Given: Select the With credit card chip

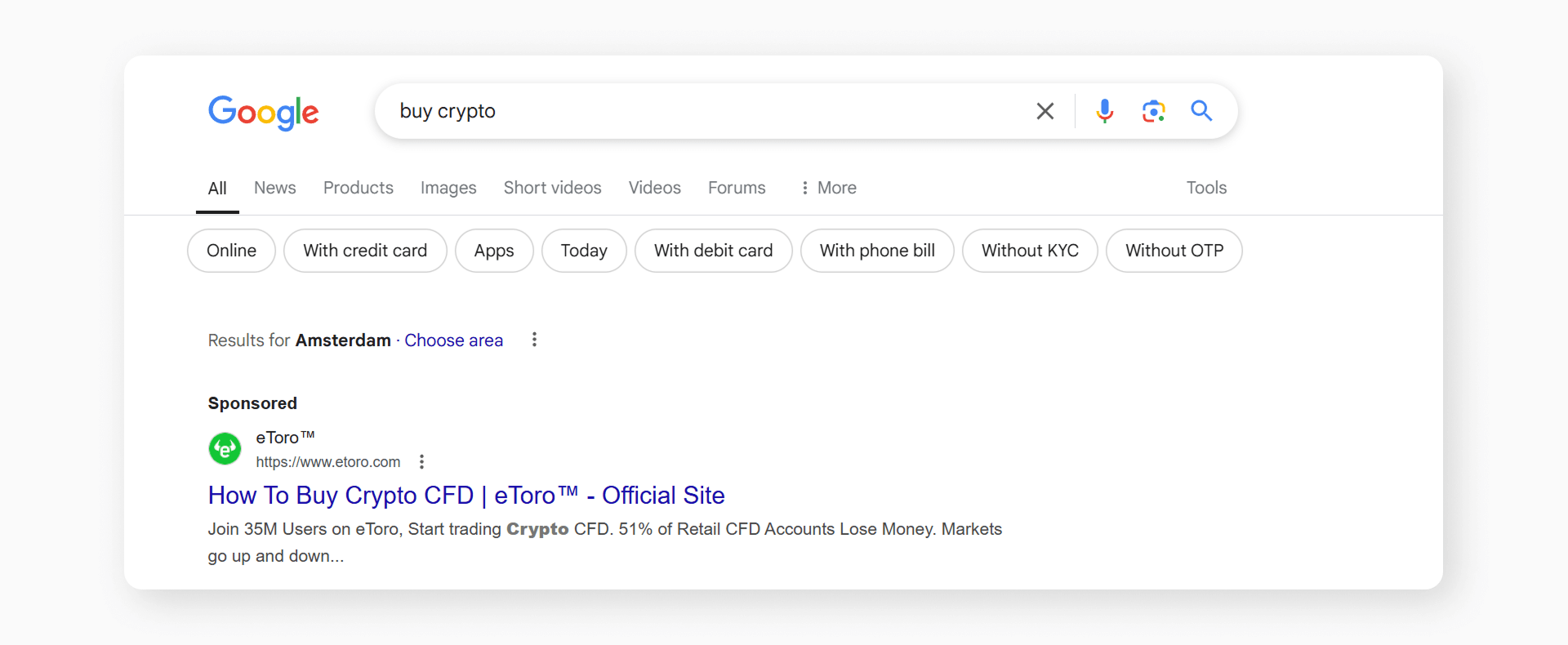Looking at the screenshot, I should click(365, 251).
